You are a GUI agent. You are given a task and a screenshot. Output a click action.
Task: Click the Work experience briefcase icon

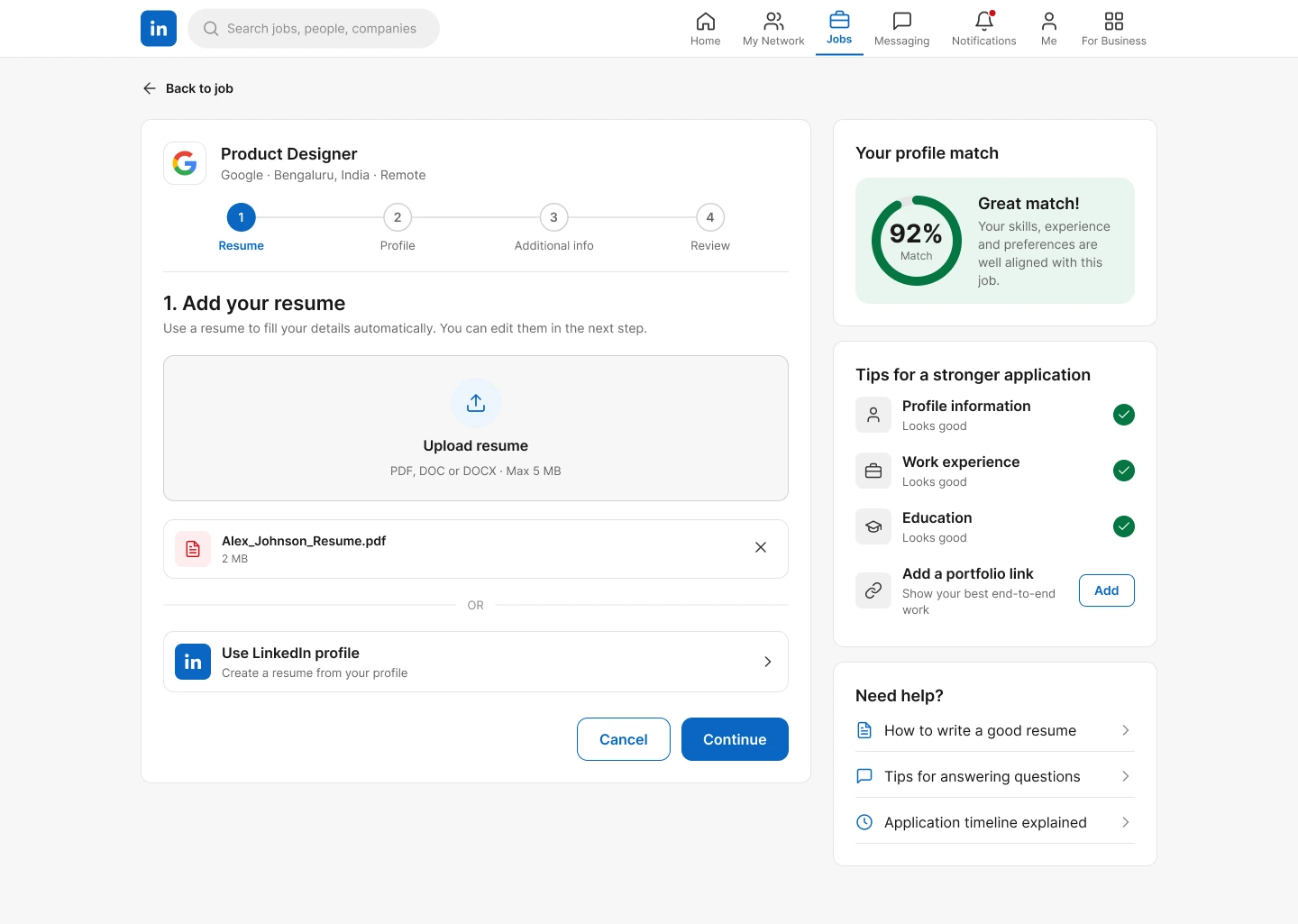click(873, 471)
